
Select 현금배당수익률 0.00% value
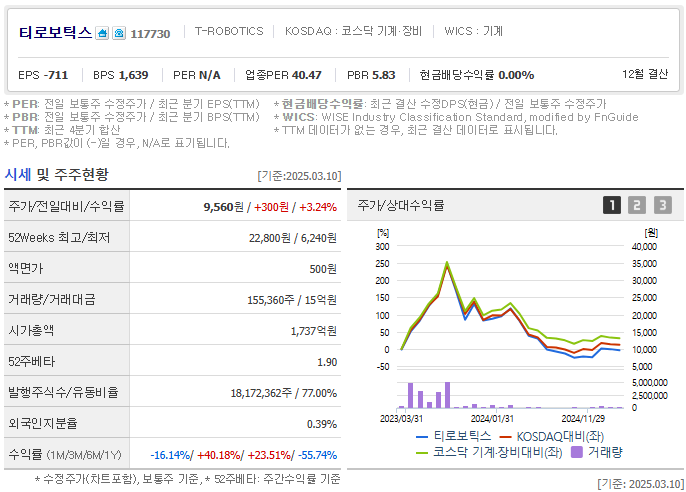point(516,75)
